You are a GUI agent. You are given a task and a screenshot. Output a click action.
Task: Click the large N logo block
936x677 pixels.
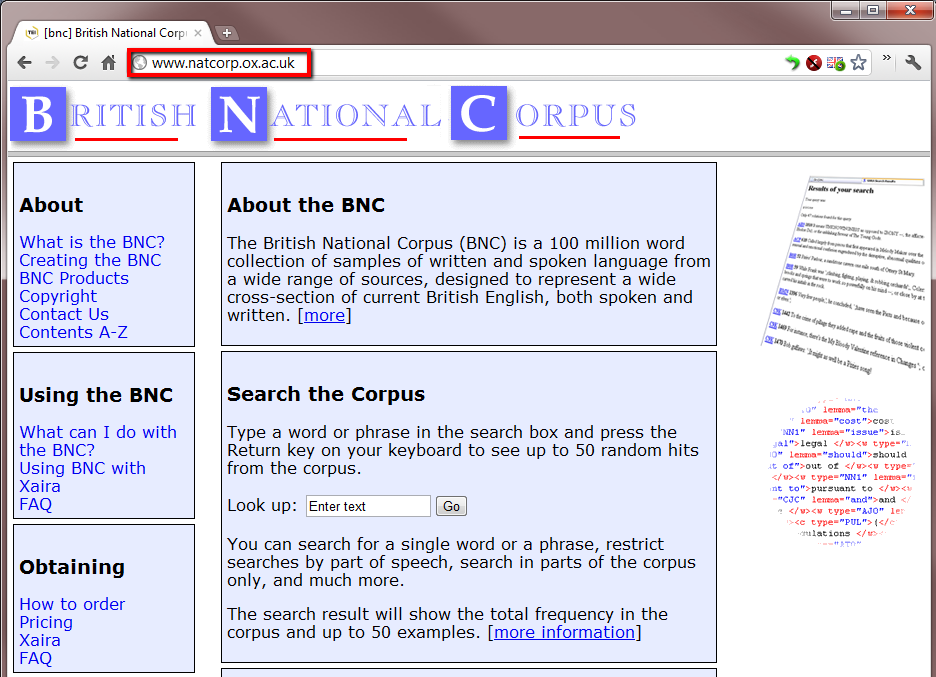tap(239, 113)
